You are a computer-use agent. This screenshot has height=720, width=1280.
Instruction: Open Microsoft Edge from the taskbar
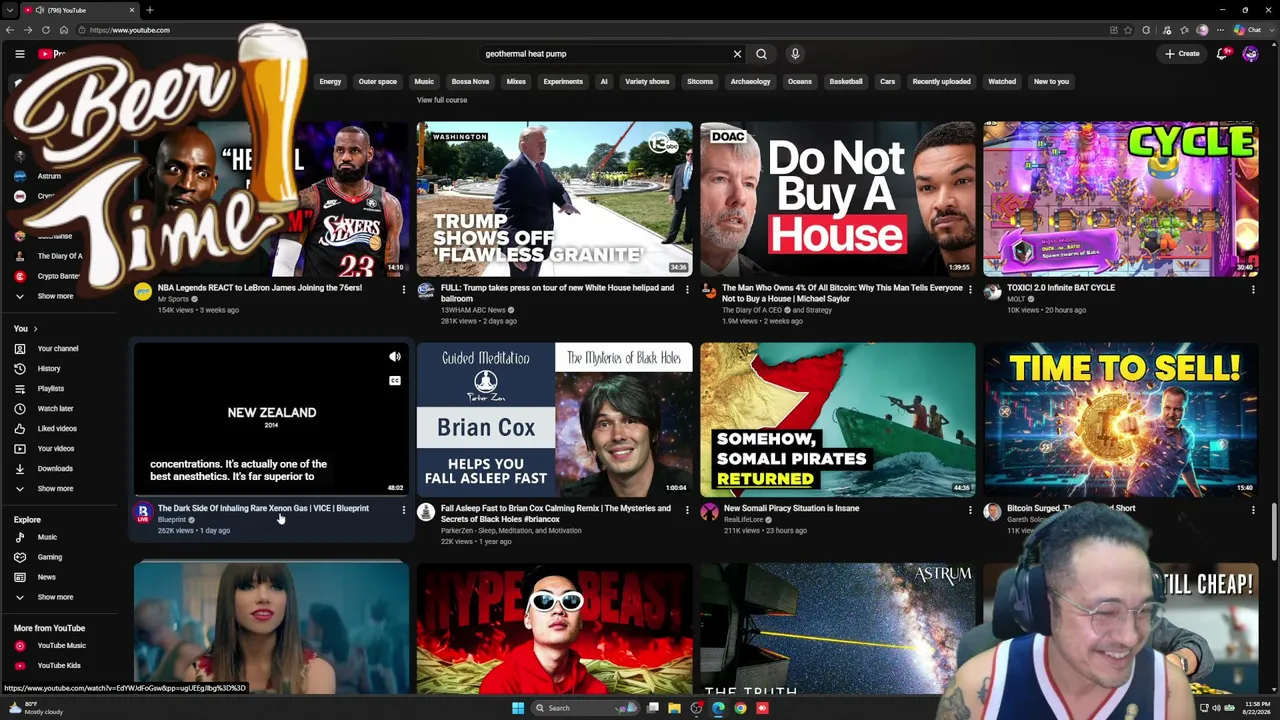tap(718, 708)
